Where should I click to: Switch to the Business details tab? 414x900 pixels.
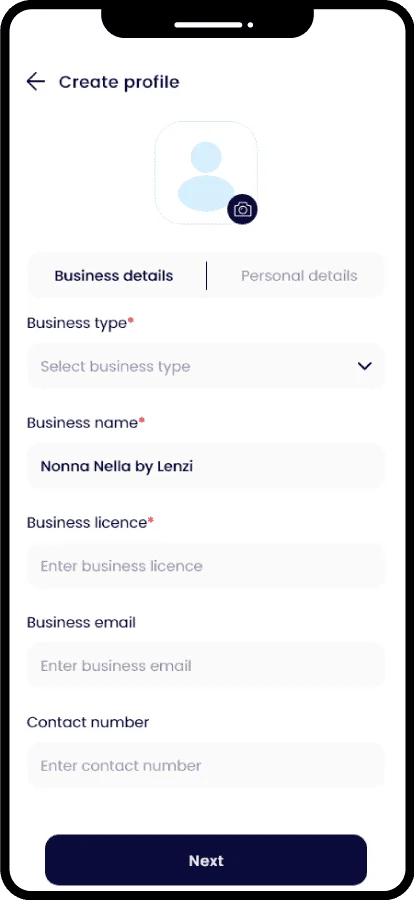point(114,276)
